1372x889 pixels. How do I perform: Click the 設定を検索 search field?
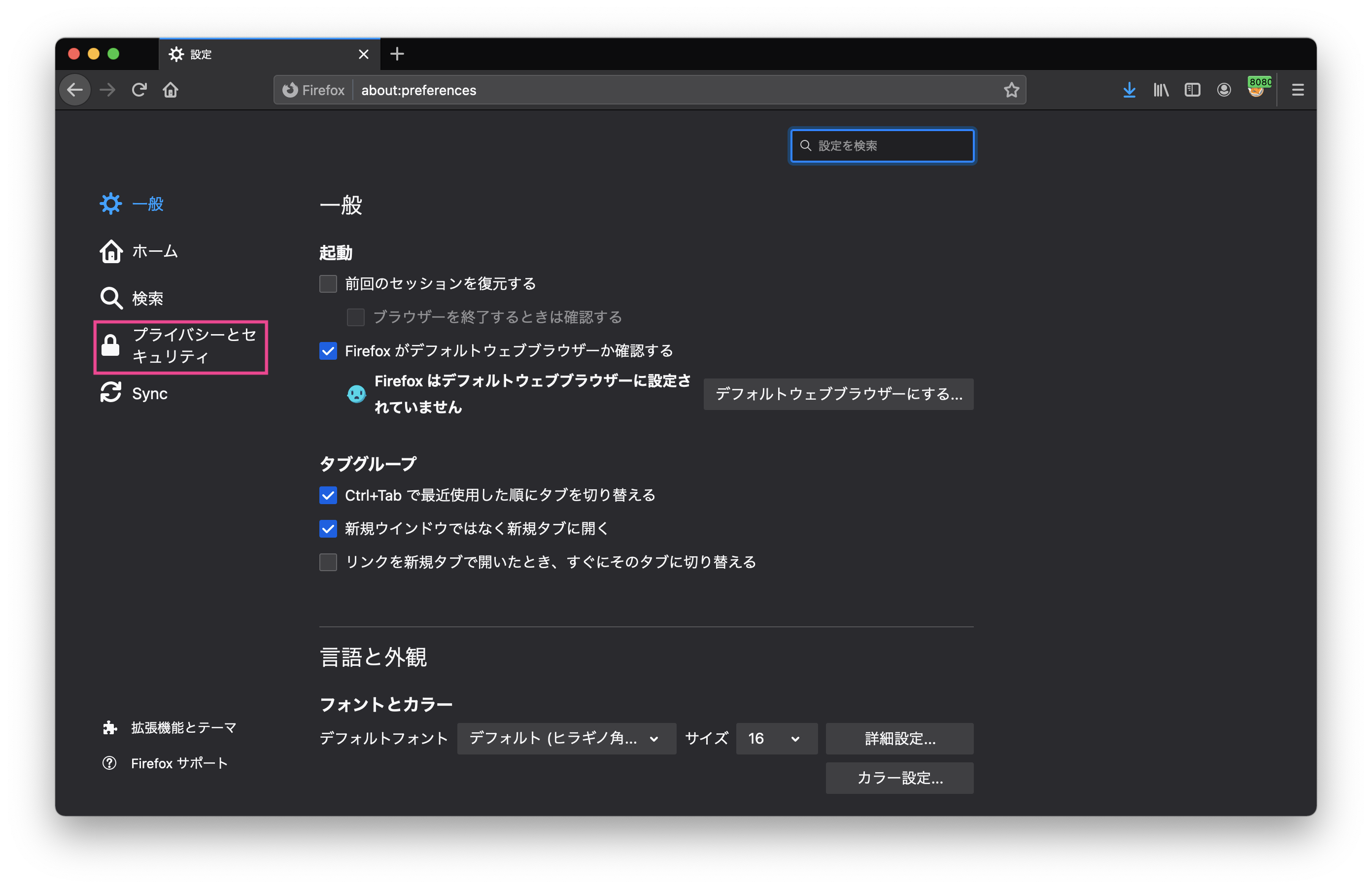pos(882,145)
